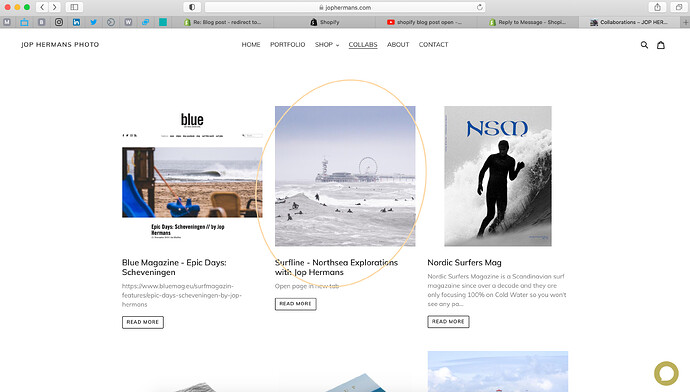Click READ MORE under Blue Magazine

143,322
